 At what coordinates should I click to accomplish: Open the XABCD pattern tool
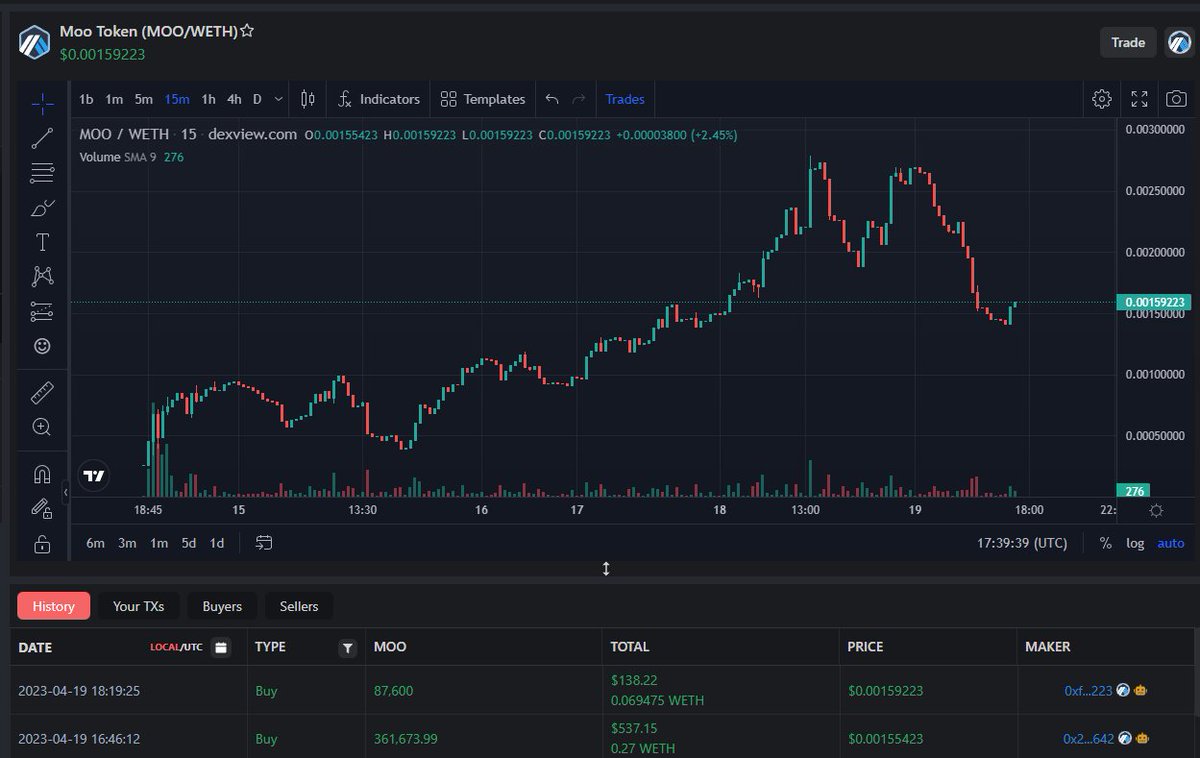point(41,276)
